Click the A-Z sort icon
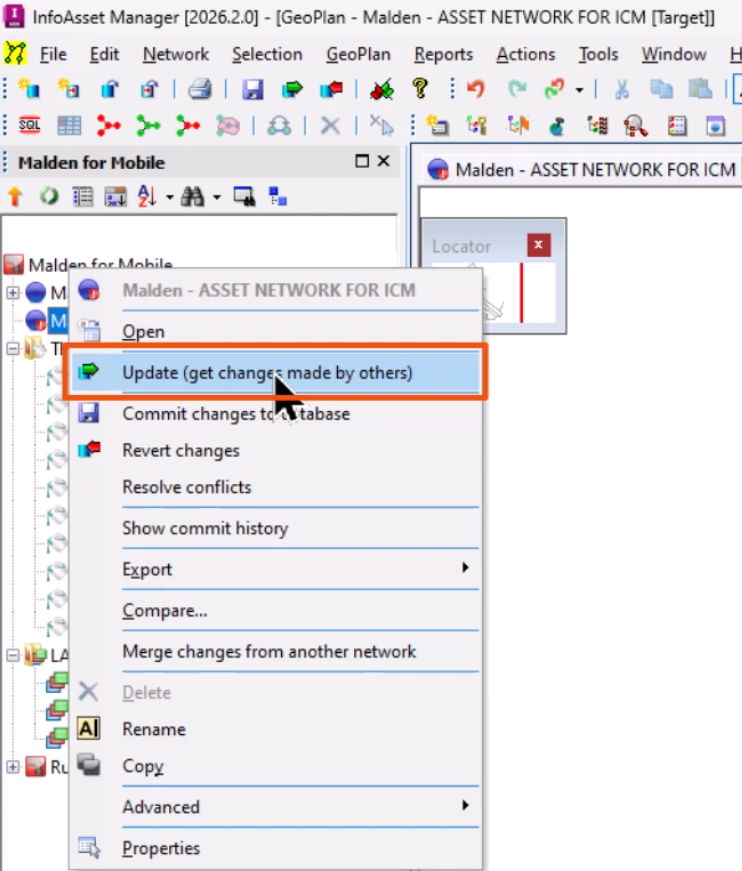The width and height of the screenshot is (742, 871). 147,197
